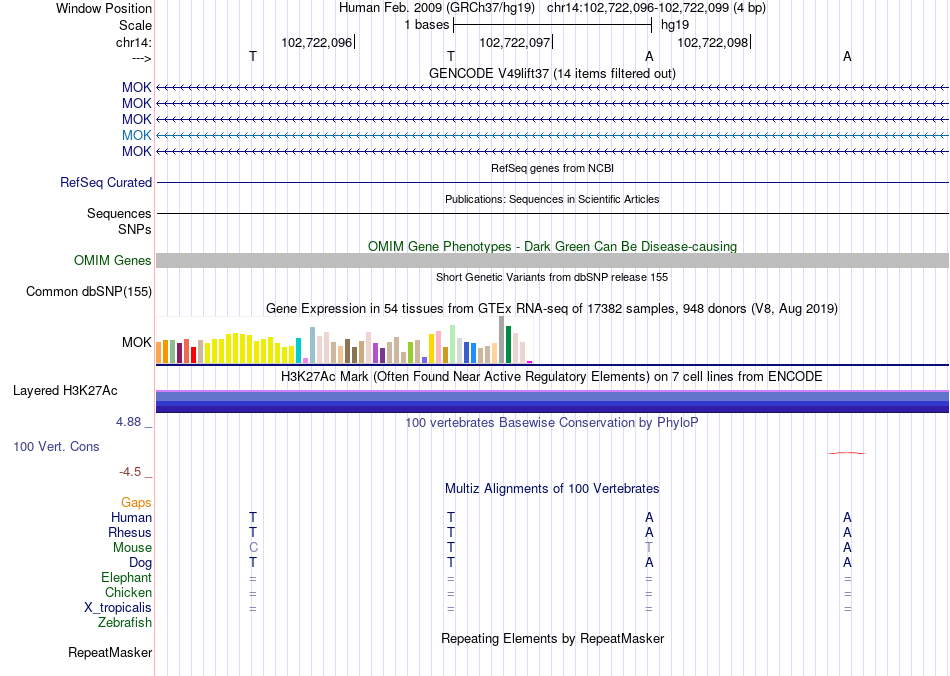Select the X_tropicalis species row label

tap(118, 608)
